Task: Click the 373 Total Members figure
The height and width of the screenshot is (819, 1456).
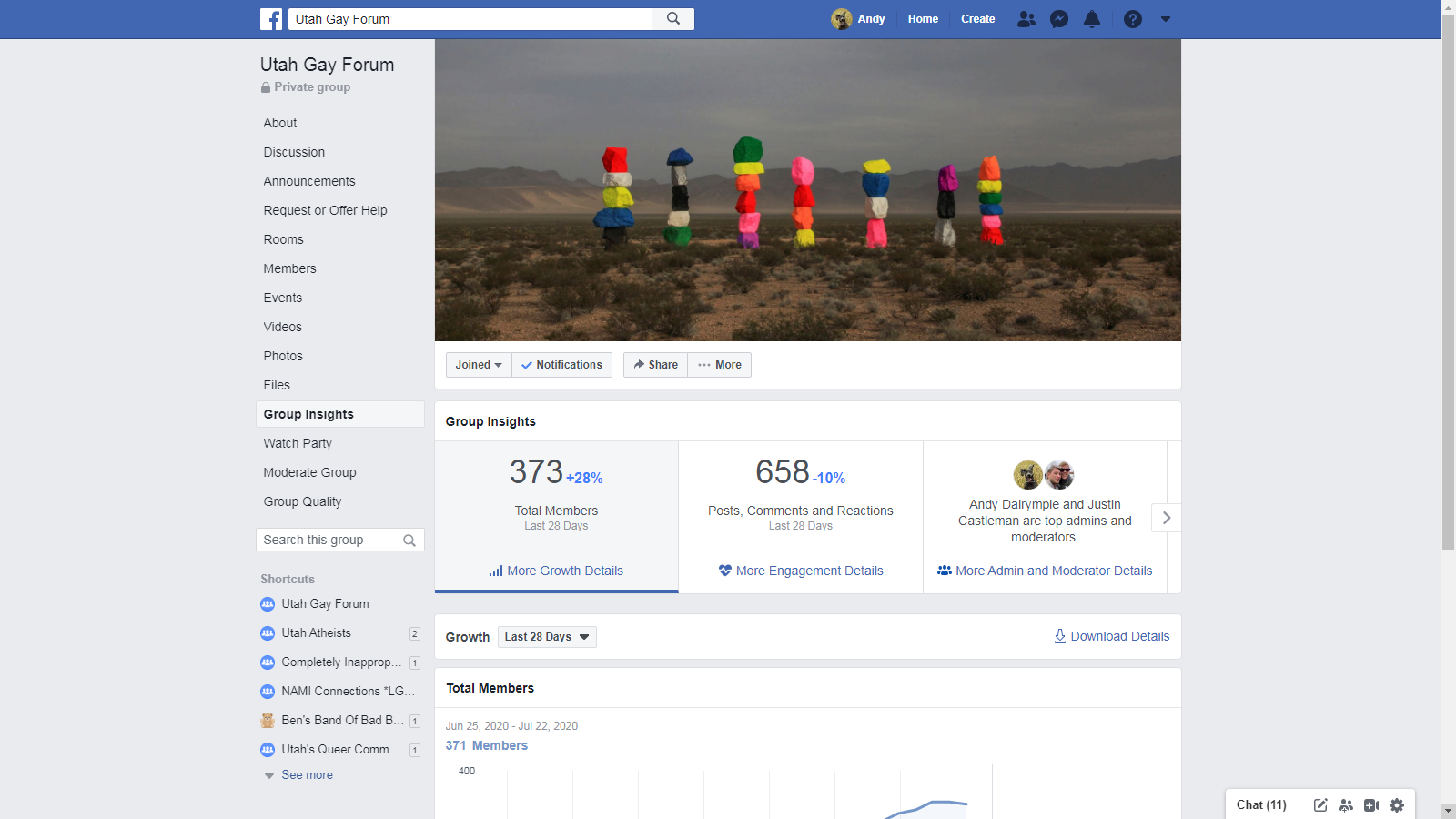Action: click(536, 472)
